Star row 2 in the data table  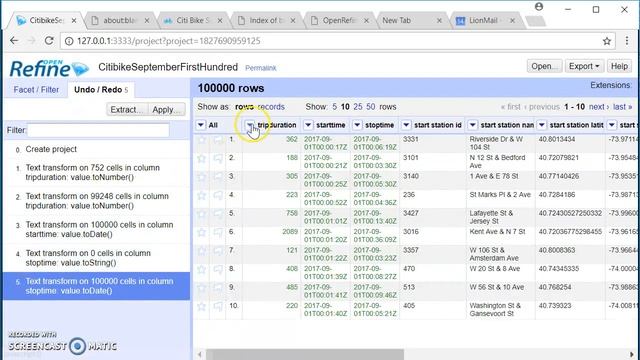[x=202, y=158]
